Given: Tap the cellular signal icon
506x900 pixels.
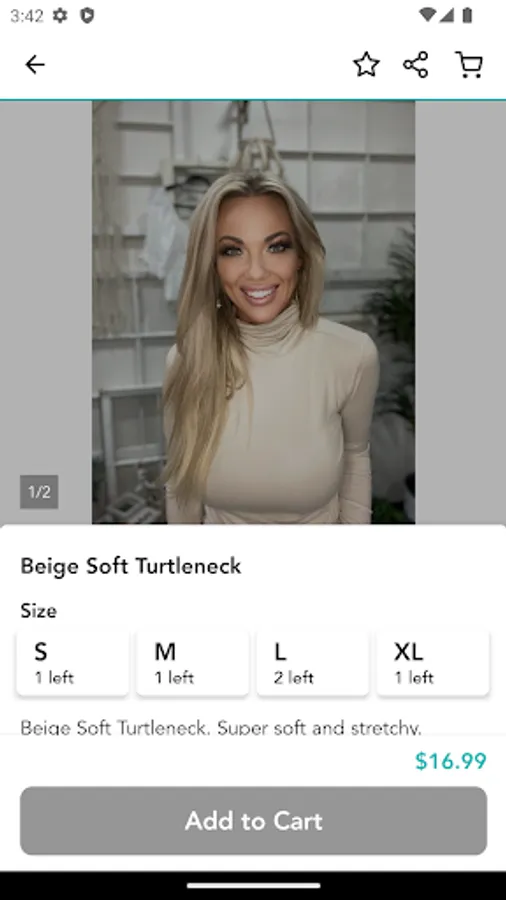Looking at the screenshot, I should (x=447, y=15).
